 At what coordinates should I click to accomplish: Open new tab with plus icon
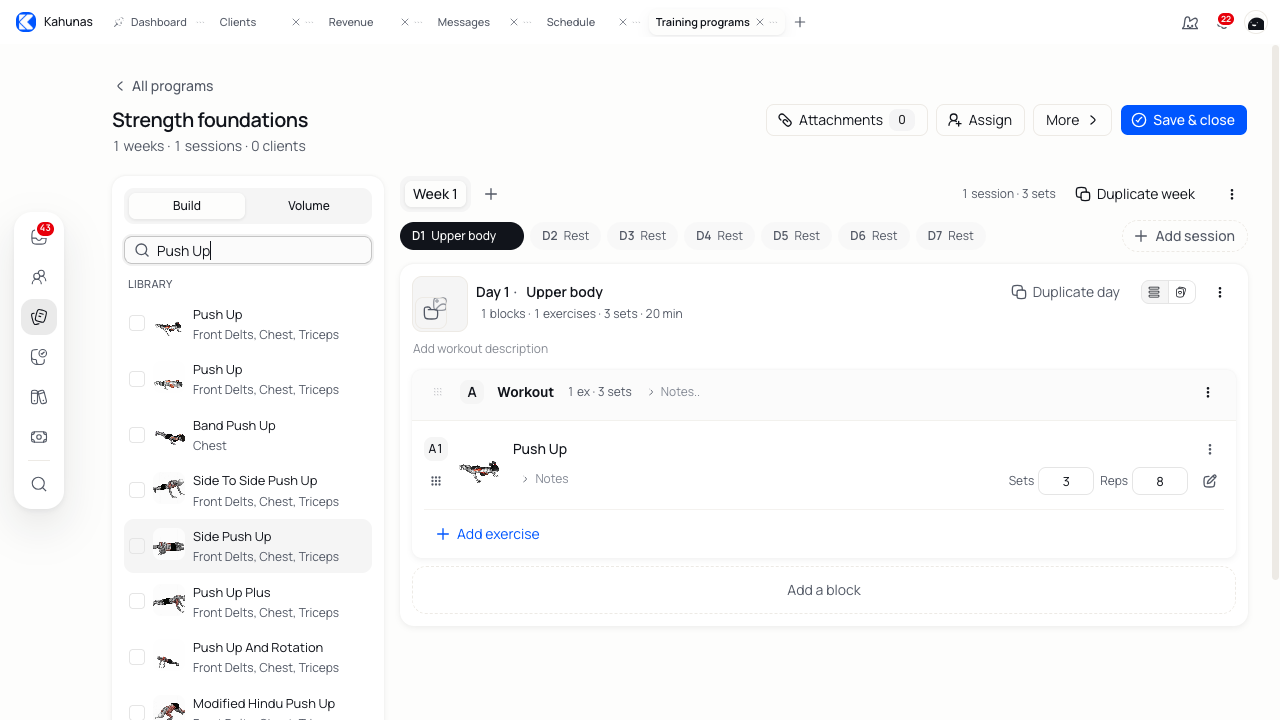(x=800, y=22)
